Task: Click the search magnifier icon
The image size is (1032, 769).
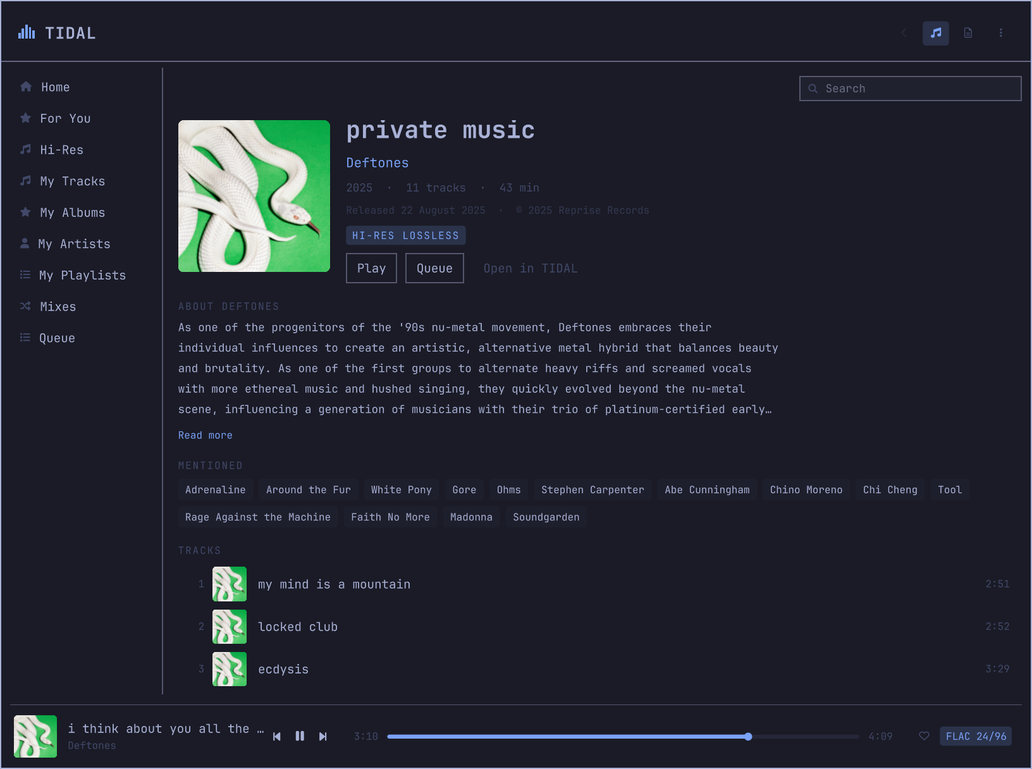Action: (x=813, y=88)
